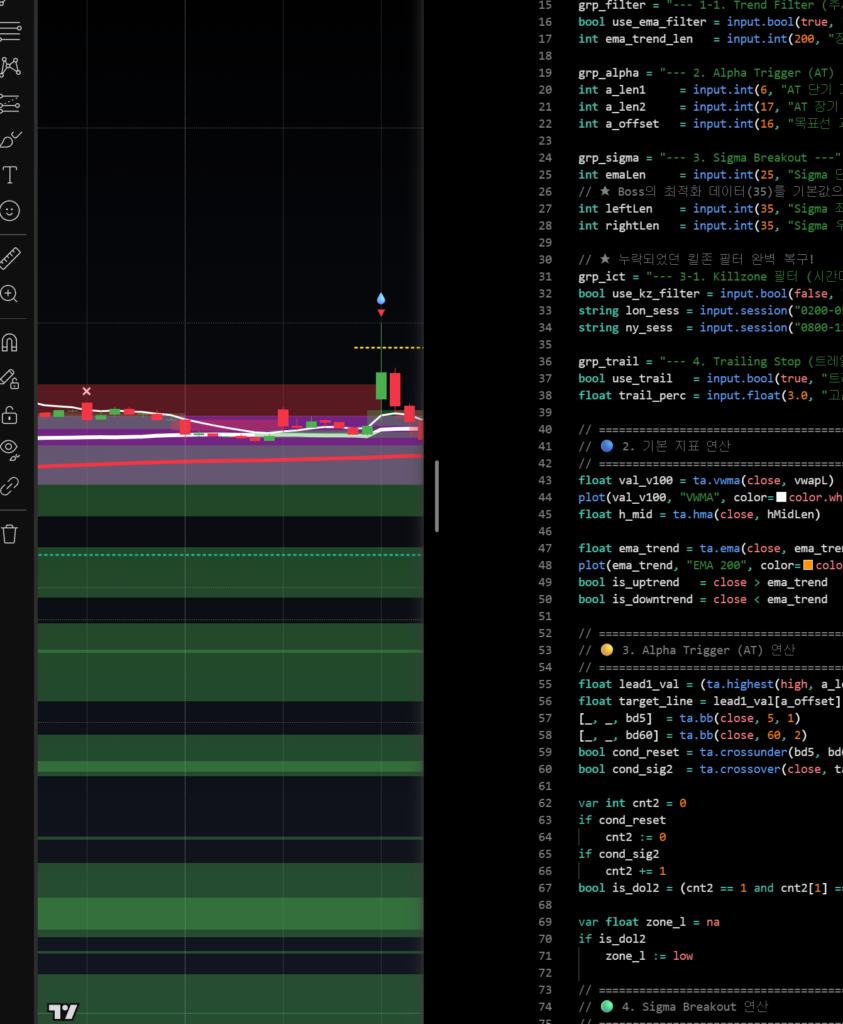Image resolution: width=843 pixels, height=1024 pixels.
Task: Click the code editor vertical scrollbar thumb
Action: [436, 496]
